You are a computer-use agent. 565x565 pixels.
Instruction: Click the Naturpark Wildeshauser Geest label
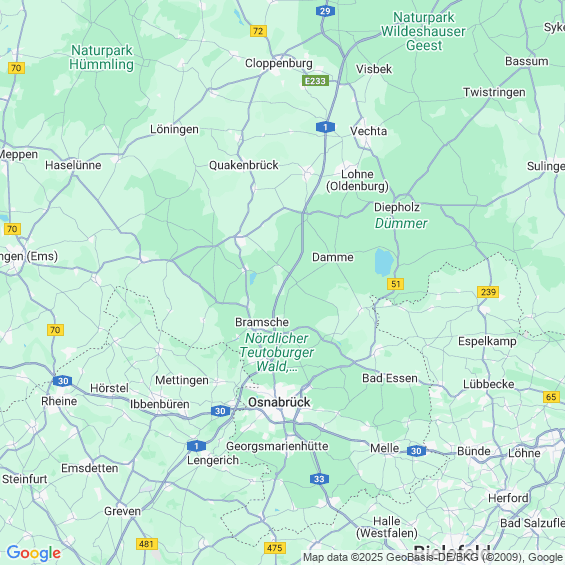pyautogui.click(x=424, y=31)
